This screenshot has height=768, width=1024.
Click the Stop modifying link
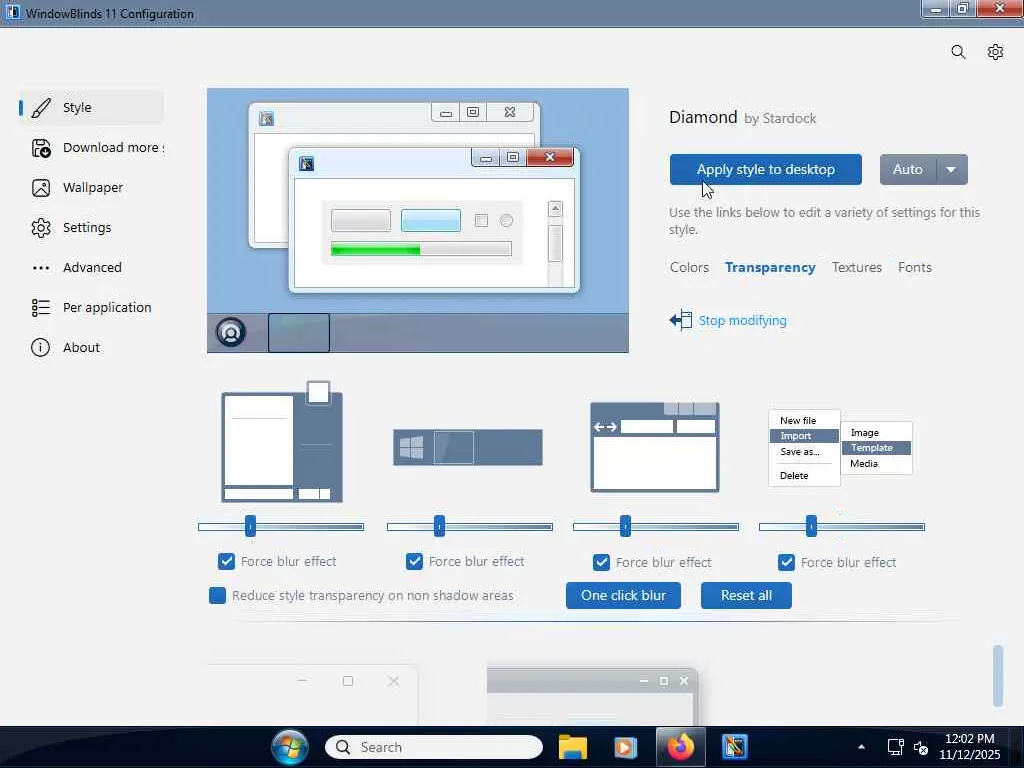(743, 321)
